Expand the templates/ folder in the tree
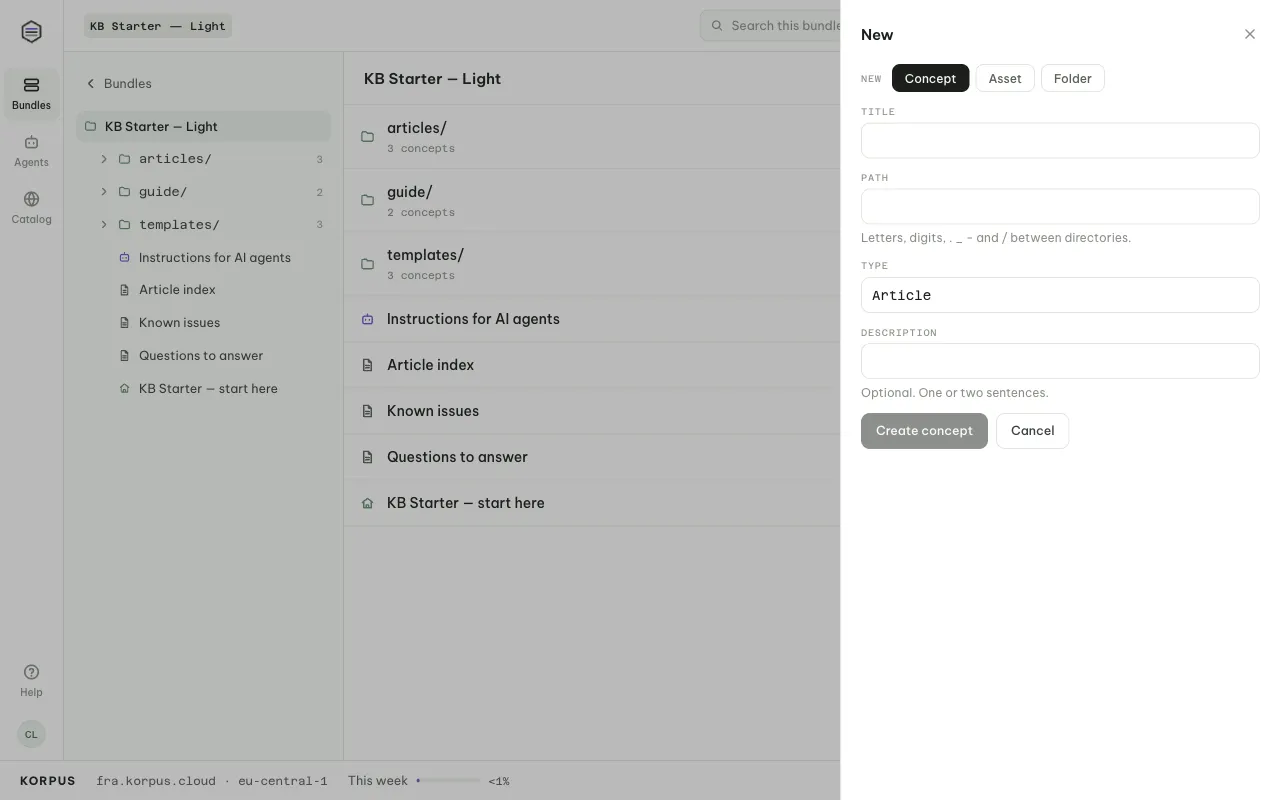 click(x=104, y=225)
